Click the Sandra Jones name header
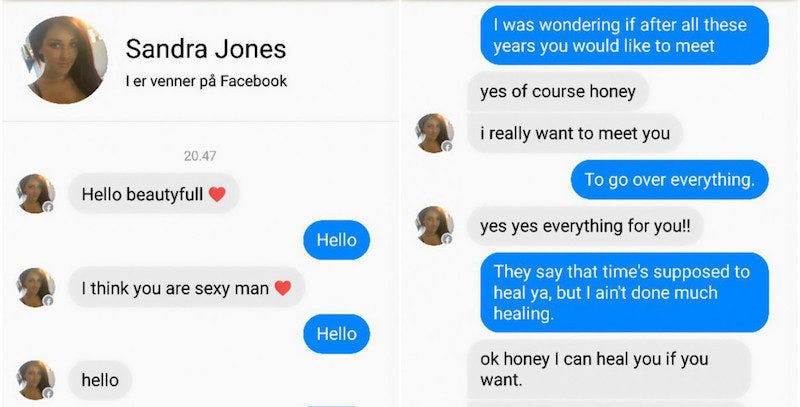 click(206, 49)
